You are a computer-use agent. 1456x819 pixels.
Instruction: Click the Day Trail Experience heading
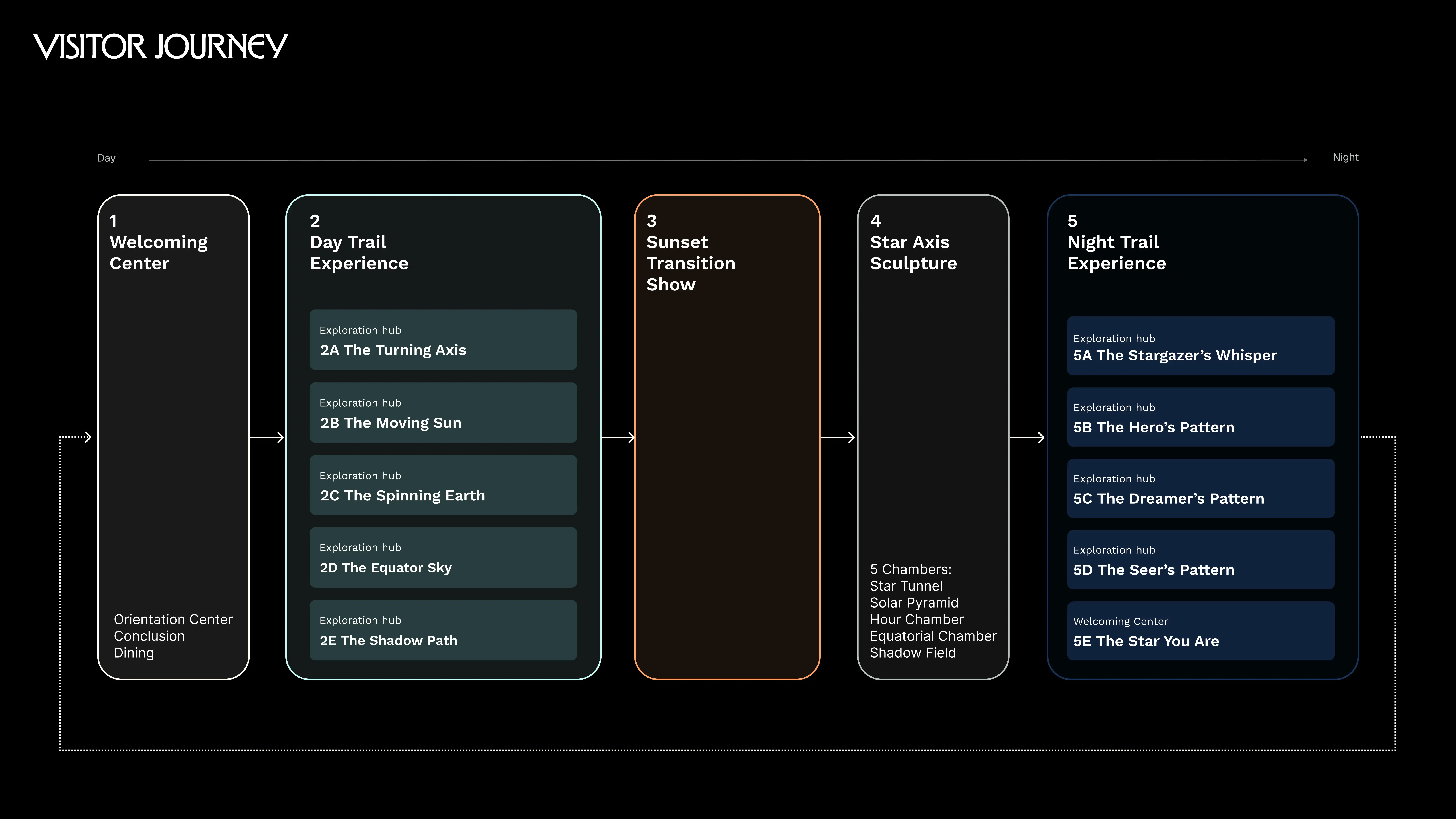coord(359,253)
